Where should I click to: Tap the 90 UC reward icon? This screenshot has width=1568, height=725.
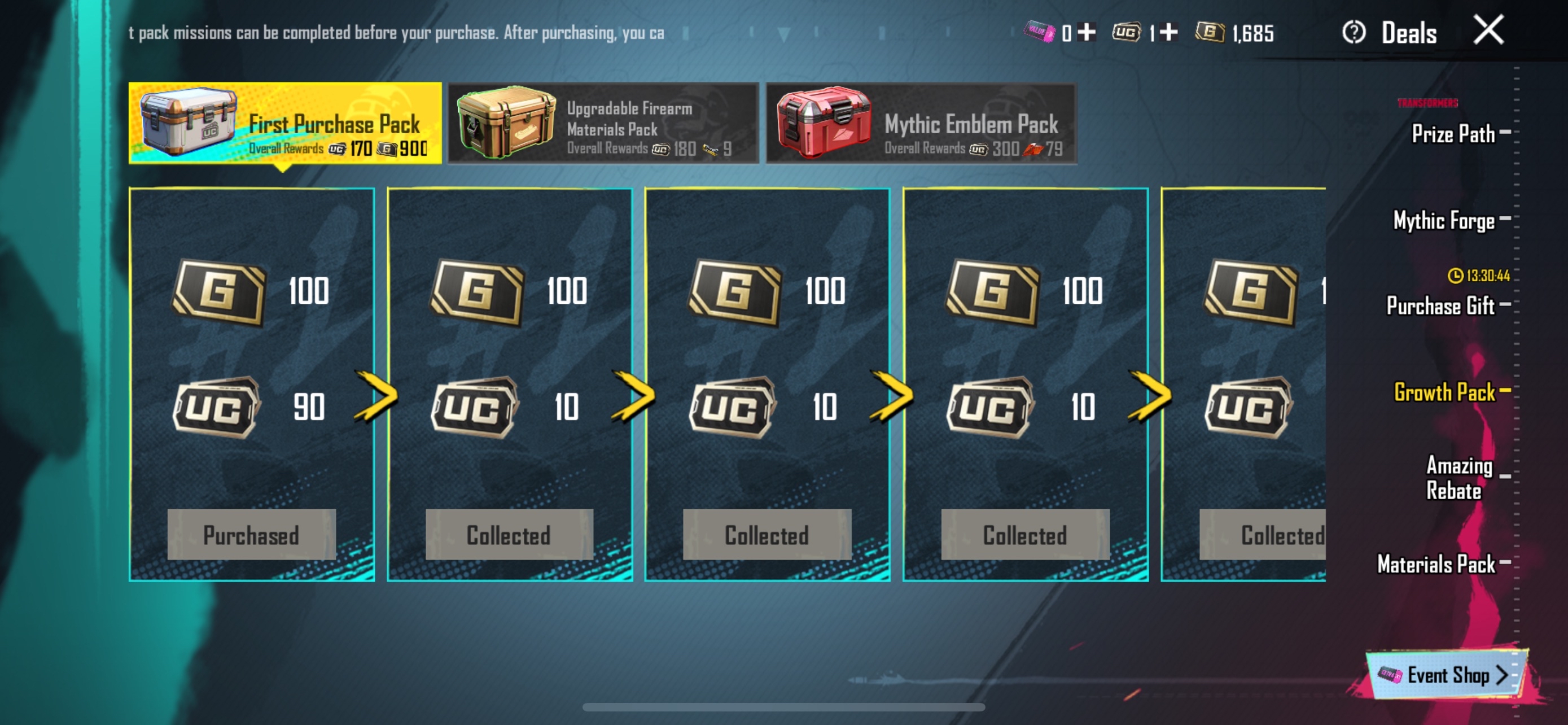(217, 407)
